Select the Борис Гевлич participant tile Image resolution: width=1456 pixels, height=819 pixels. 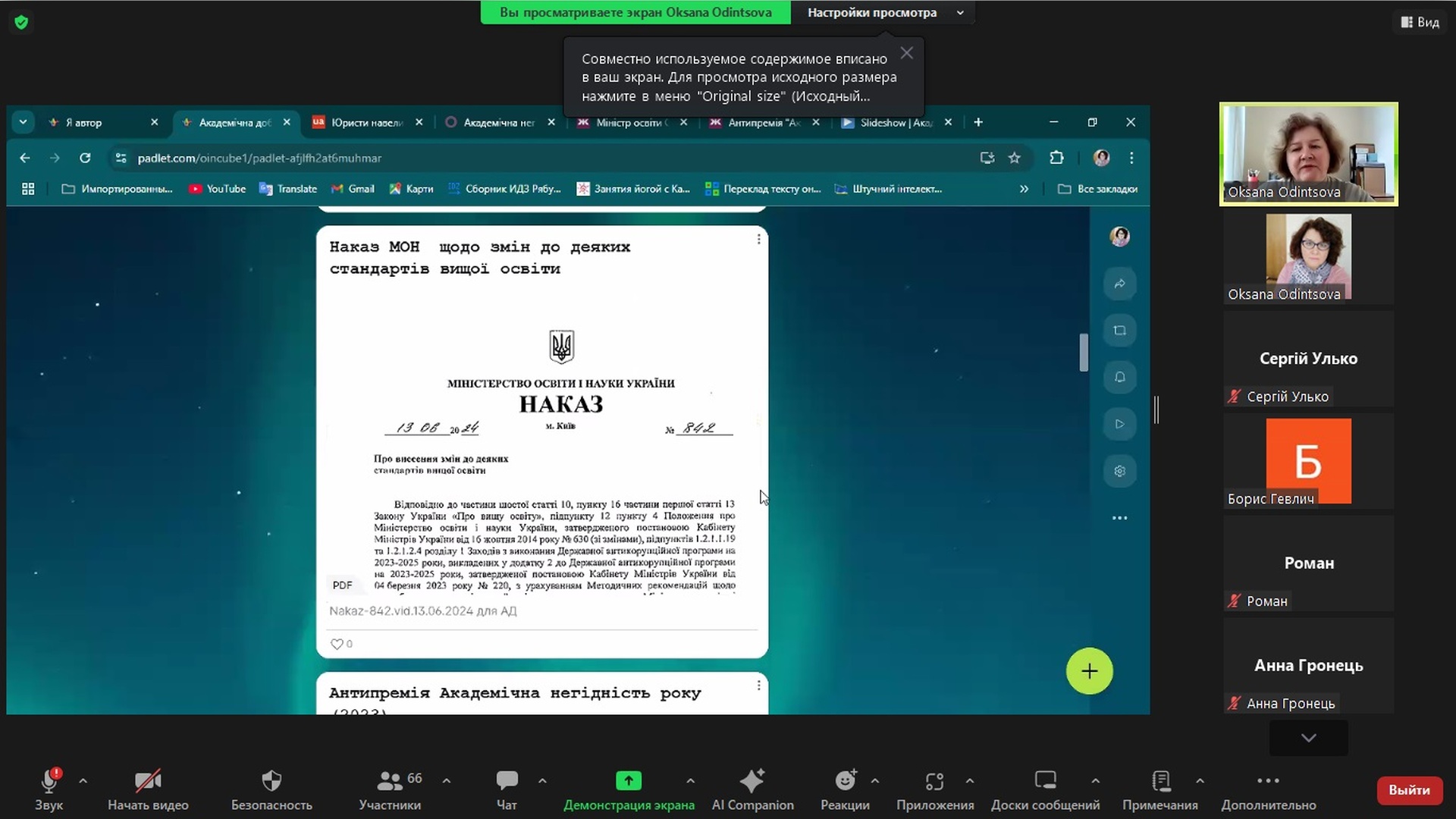click(x=1308, y=461)
